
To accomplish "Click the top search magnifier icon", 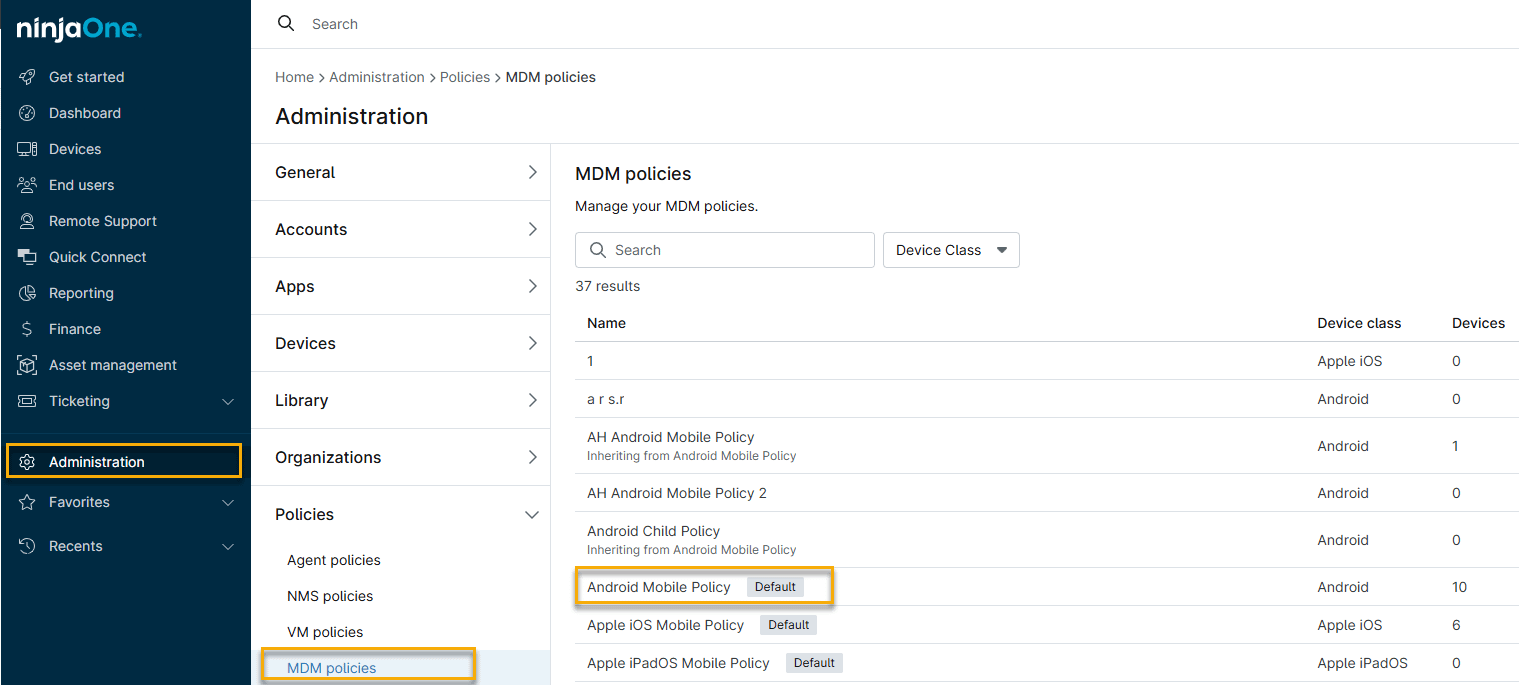I will (x=286, y=24).
